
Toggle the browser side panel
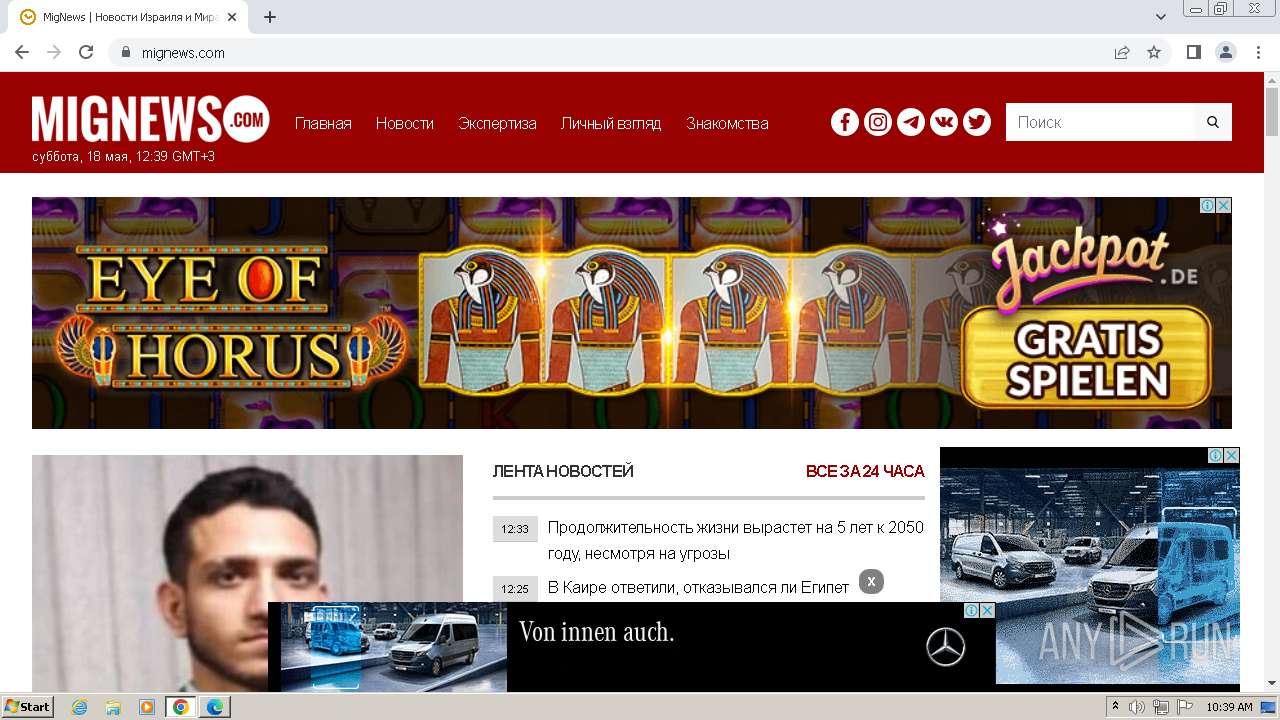[1194, 52]
